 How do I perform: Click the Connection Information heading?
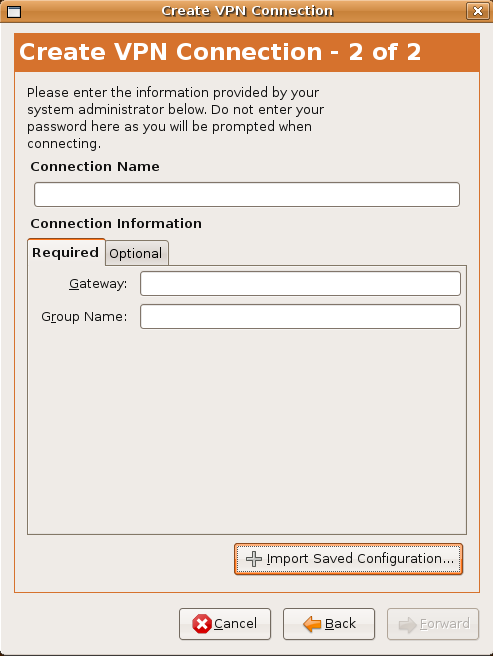pyautogui.click(x=116, y=223)
